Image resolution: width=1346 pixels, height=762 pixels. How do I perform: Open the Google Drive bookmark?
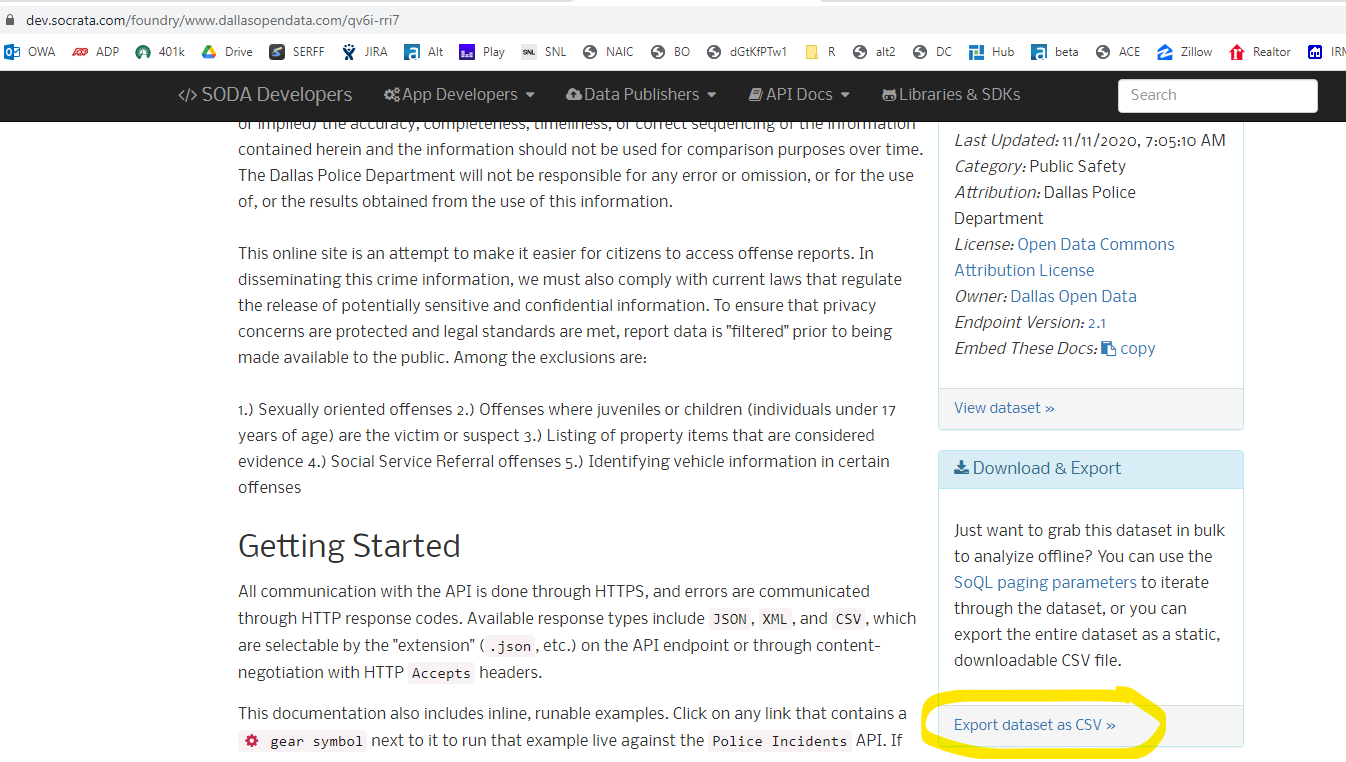pos(226,51)
